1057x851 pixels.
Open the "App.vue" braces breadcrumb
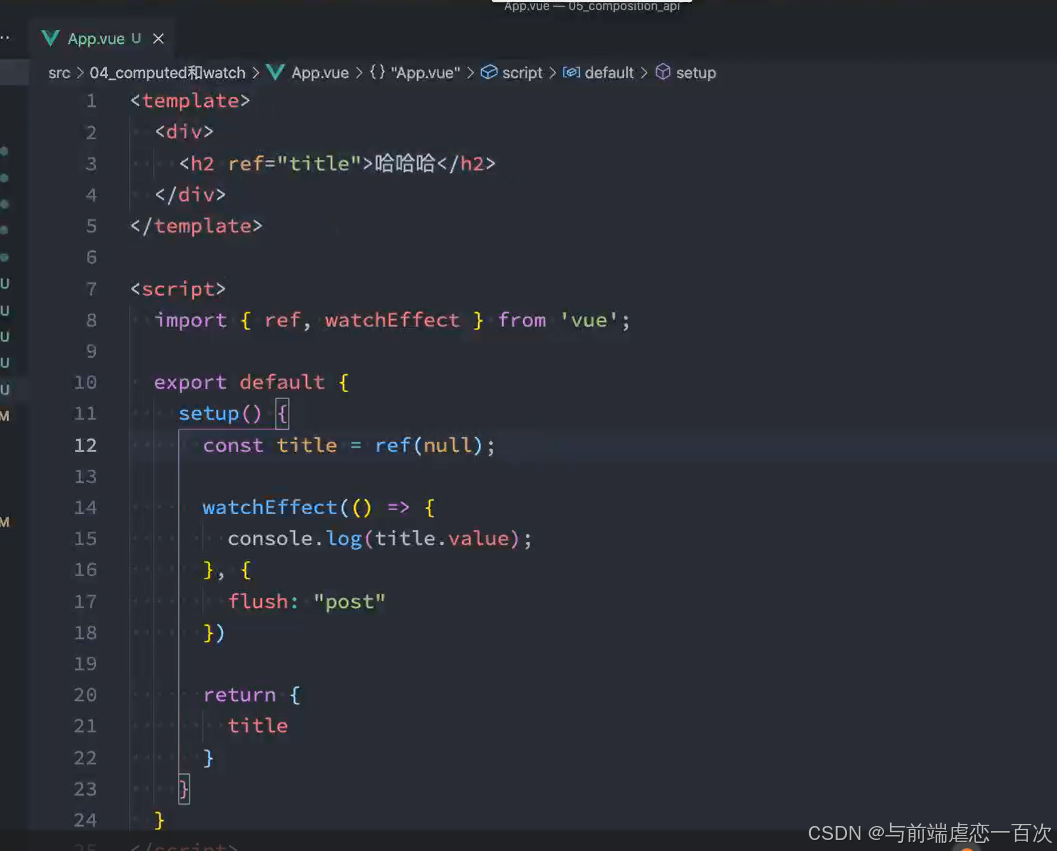(425, 73)
